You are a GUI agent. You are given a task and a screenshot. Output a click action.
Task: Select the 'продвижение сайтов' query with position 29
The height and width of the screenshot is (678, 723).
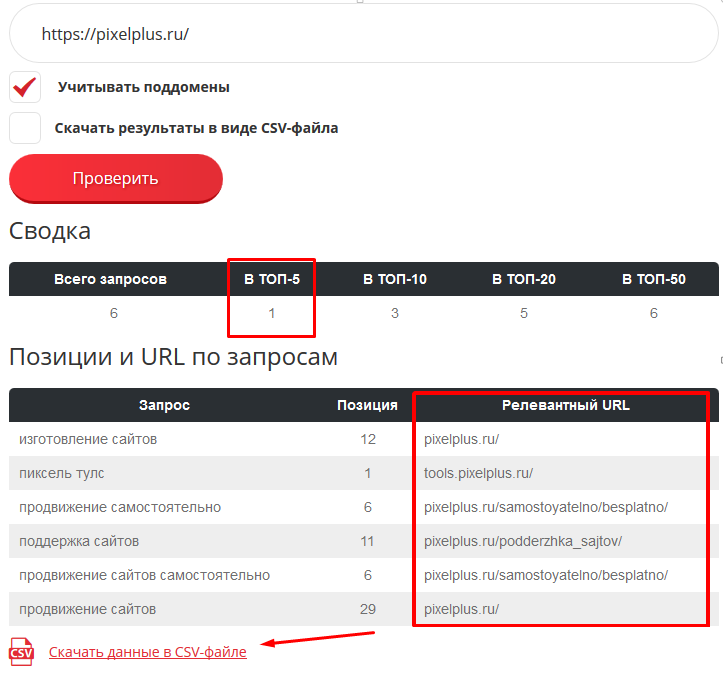click(87, 609)
